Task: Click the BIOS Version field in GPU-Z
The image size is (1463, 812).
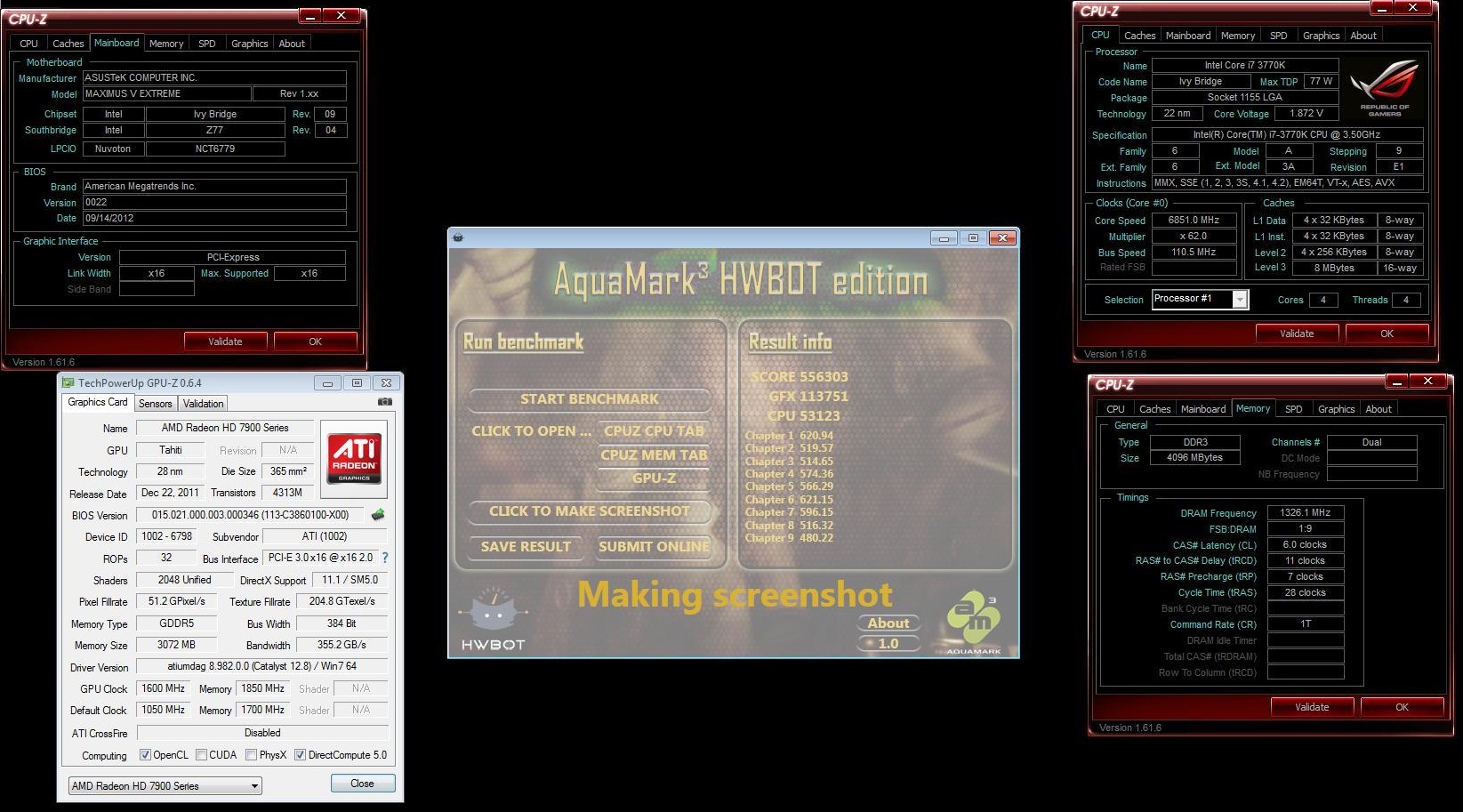Action: pyautogui.click(x=250, y=515)
